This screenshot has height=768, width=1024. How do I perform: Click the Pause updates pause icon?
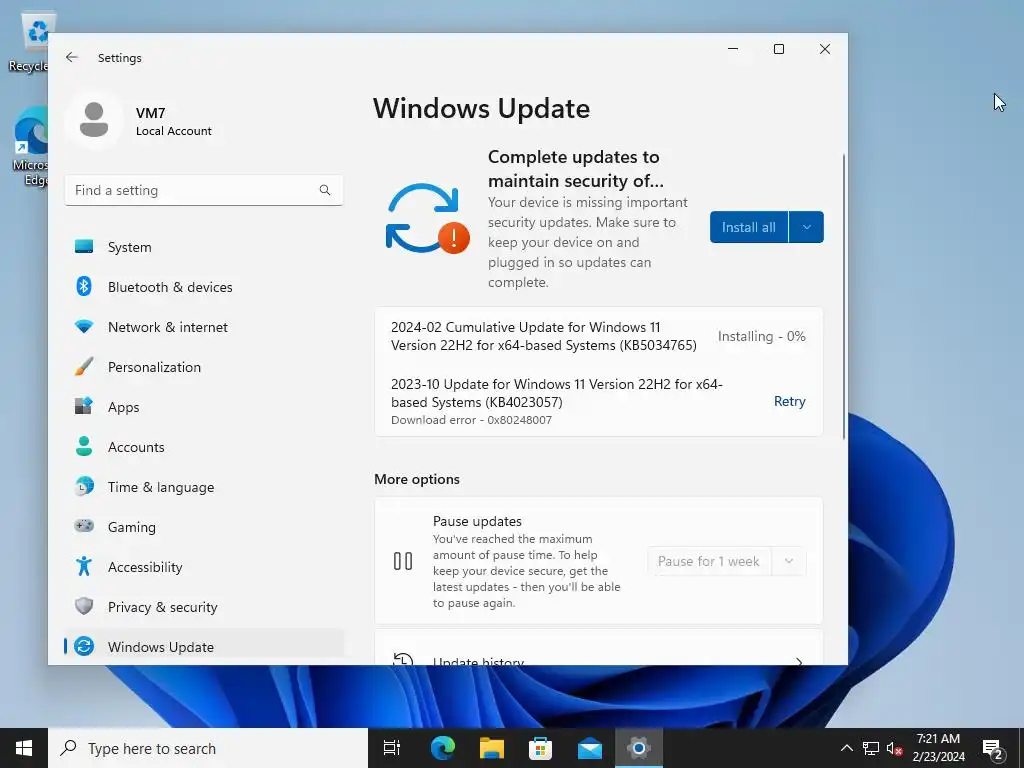tap(403, 561)
